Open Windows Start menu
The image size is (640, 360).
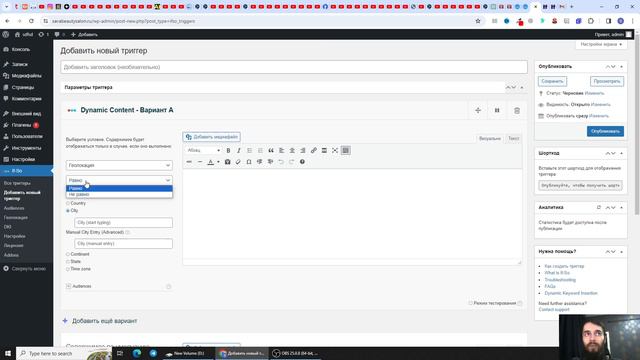[8, 353]
